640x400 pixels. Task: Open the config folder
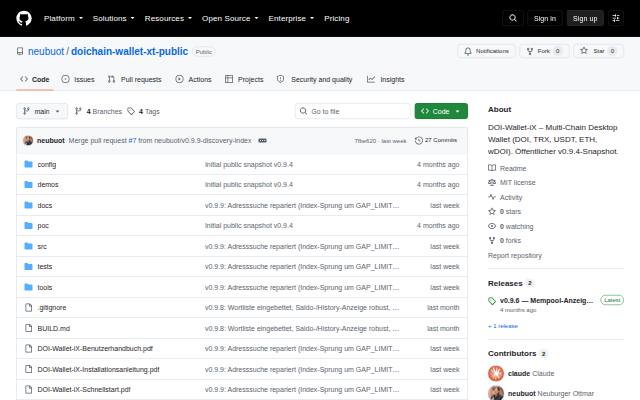[47, 164]
